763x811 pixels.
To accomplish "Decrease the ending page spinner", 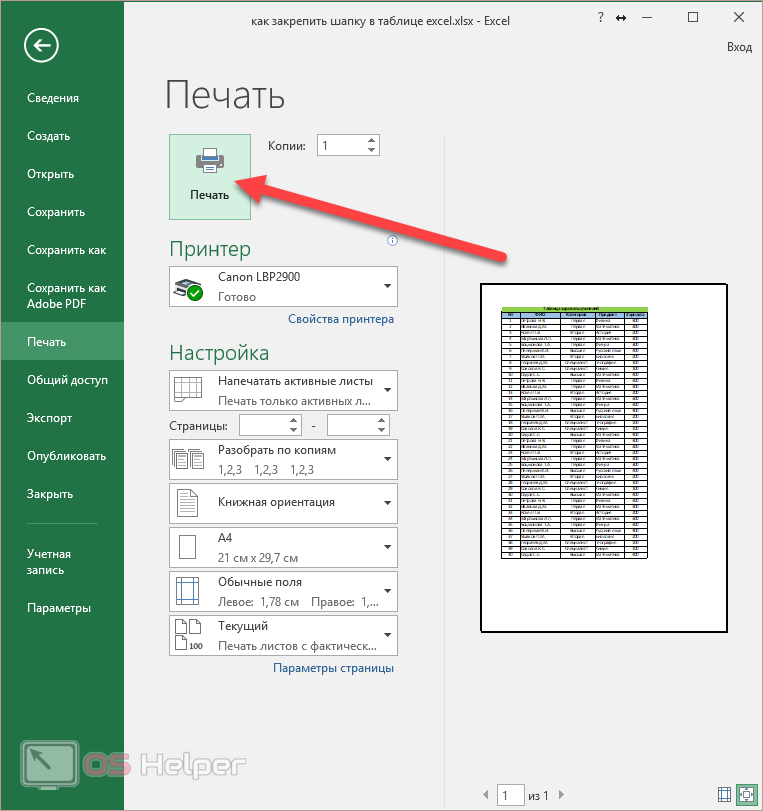I will pyautogui.click(x=381, y=430).
